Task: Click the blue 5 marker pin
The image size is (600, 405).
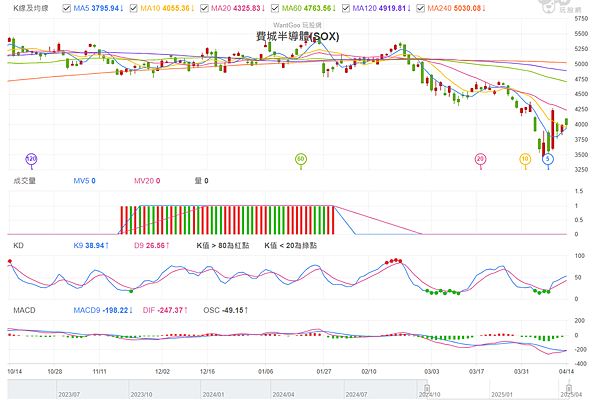Action: click(548, 160)
